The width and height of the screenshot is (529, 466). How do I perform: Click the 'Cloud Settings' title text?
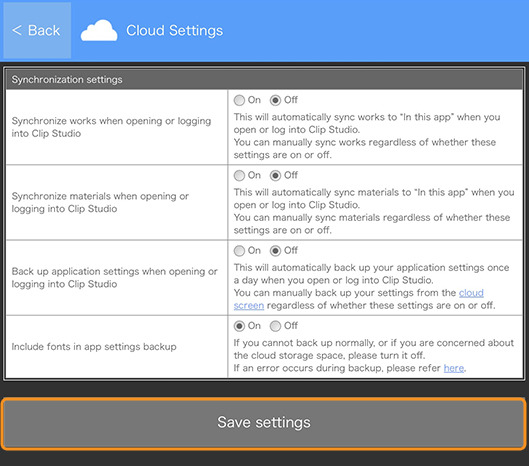point(174,30)
